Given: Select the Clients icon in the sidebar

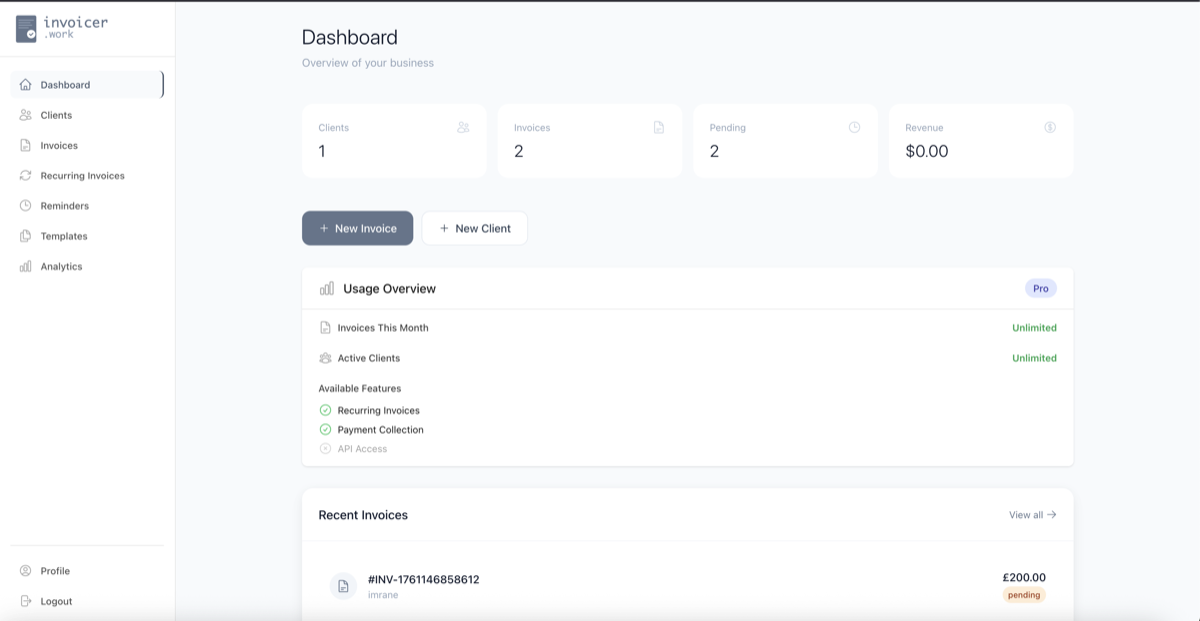Looking at the screenshot, I should (x=24, y=115).
